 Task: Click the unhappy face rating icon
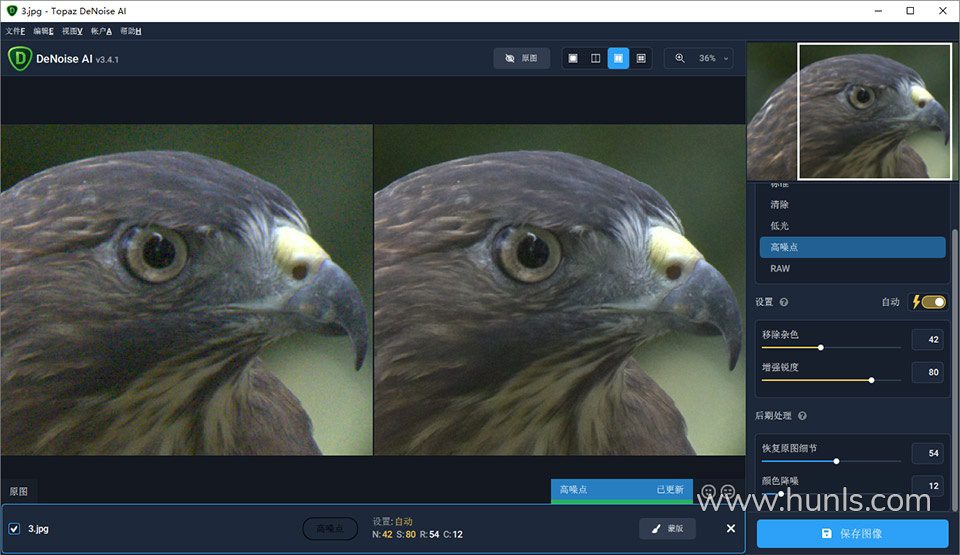(728, 491)
